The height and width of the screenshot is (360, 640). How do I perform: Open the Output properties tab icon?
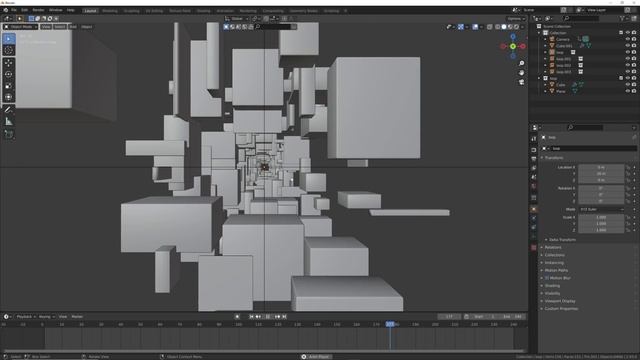click(533, 159)
